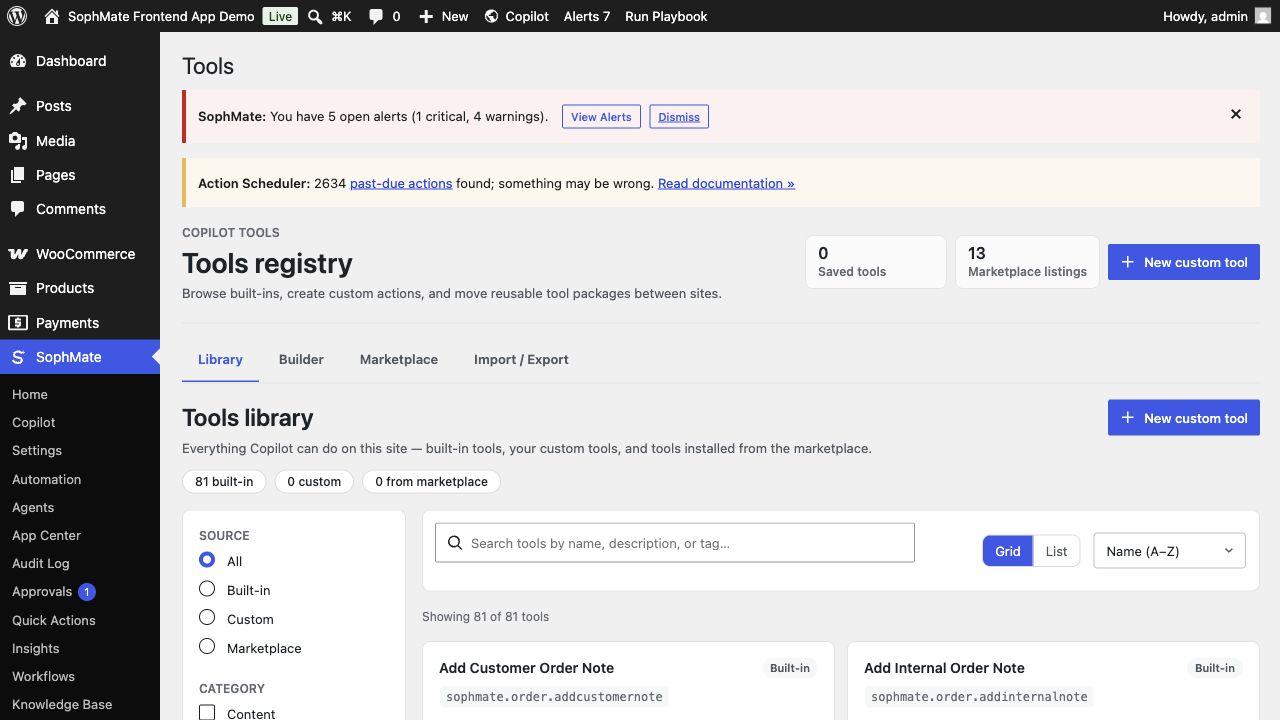Dismiss the SophMate alert with X icon

point(1236,114)
